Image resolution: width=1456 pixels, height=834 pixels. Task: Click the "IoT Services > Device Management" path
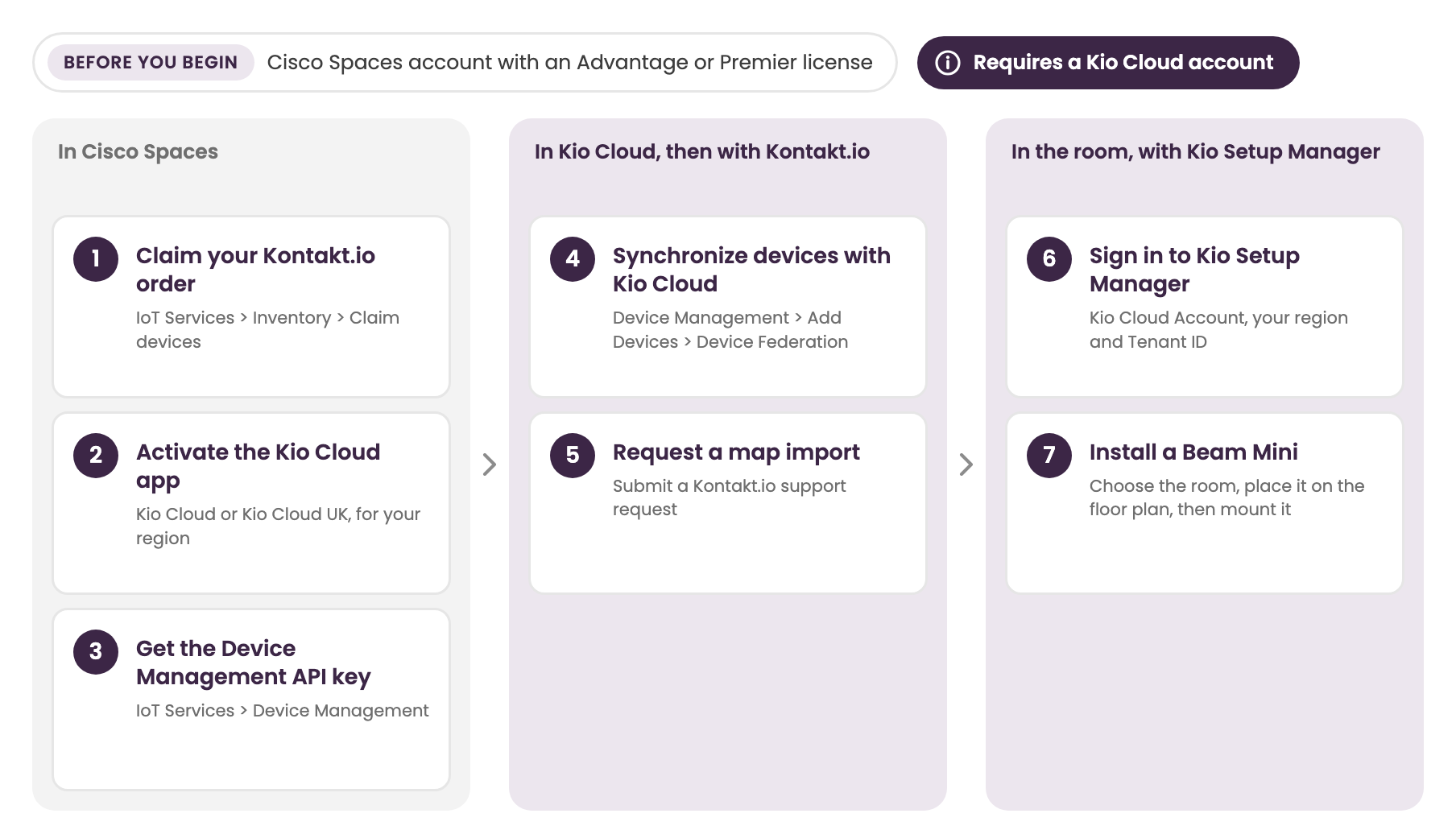(x=282, y=711)
